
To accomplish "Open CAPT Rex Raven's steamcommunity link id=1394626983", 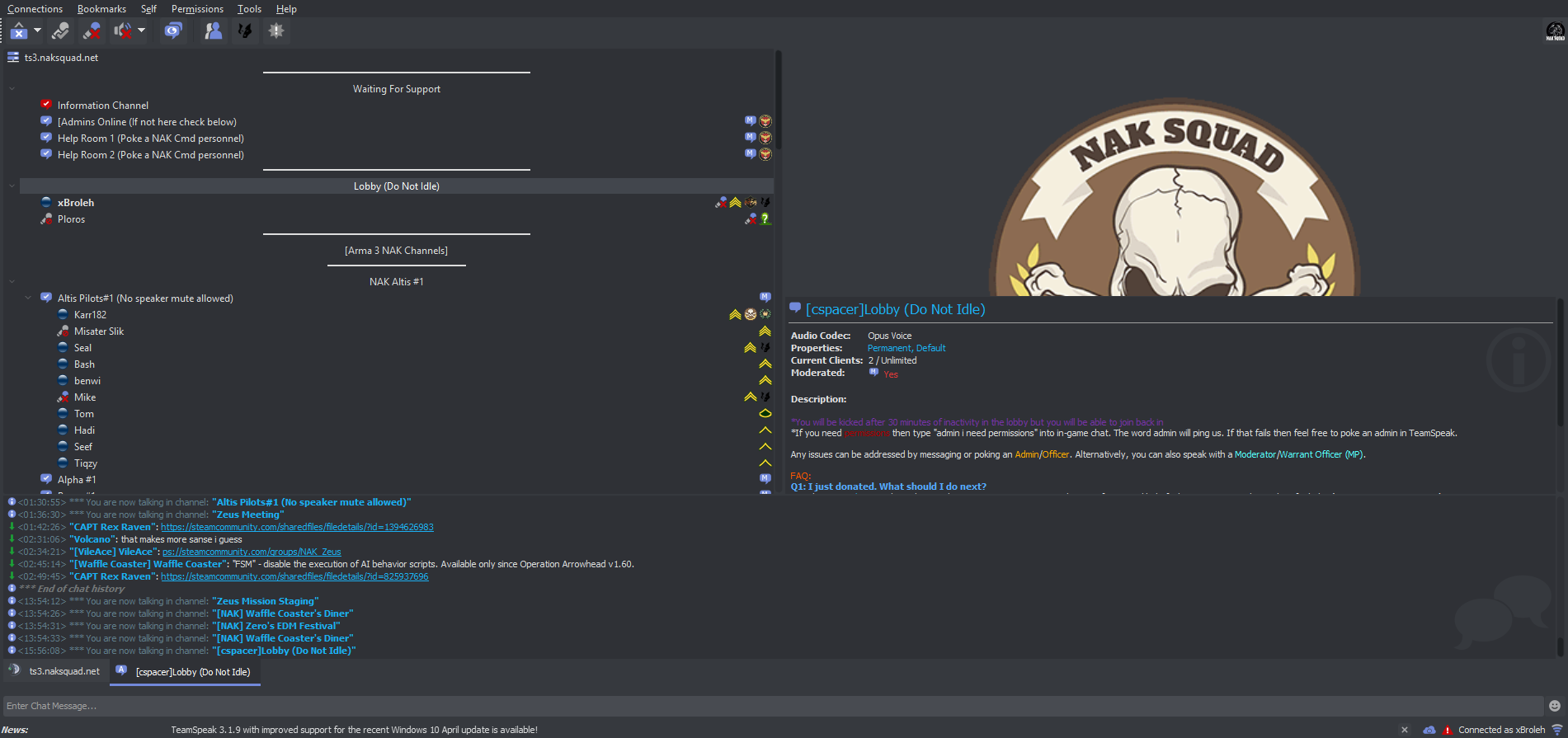I will [x=297, y=527].
